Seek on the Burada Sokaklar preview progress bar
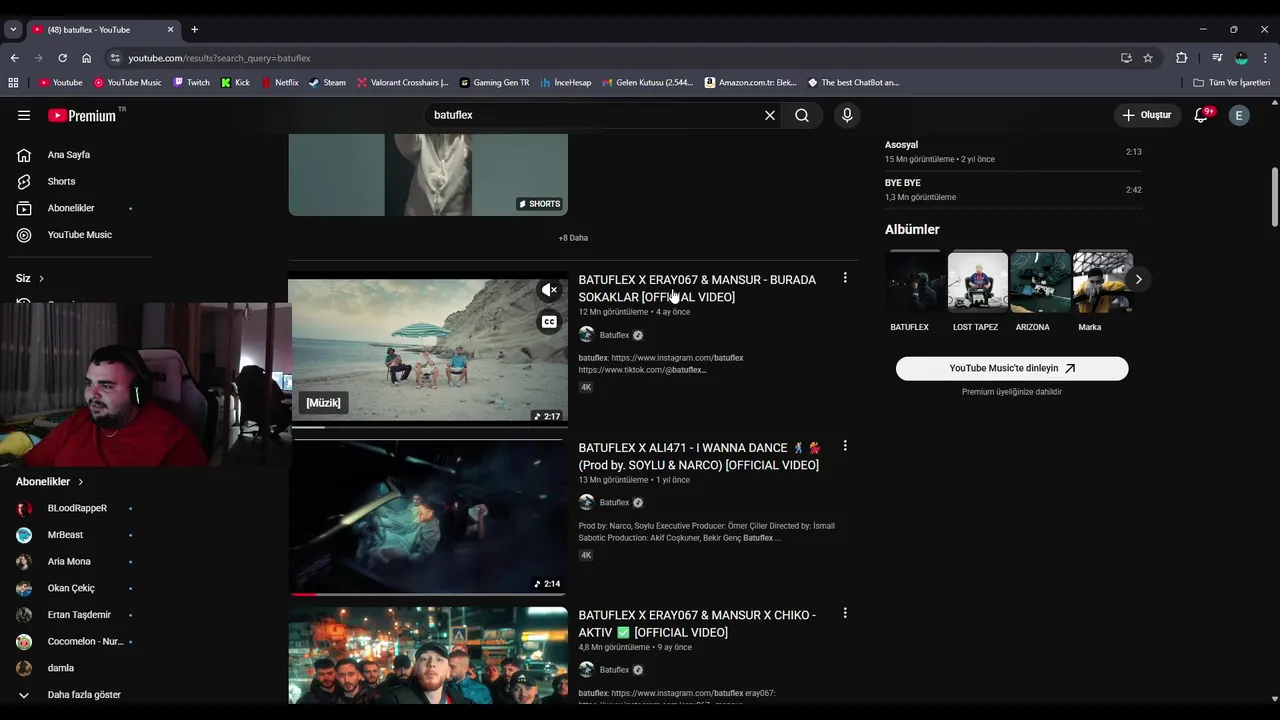1280x720 pixels. pyautogui.click(x=428, y=427)
